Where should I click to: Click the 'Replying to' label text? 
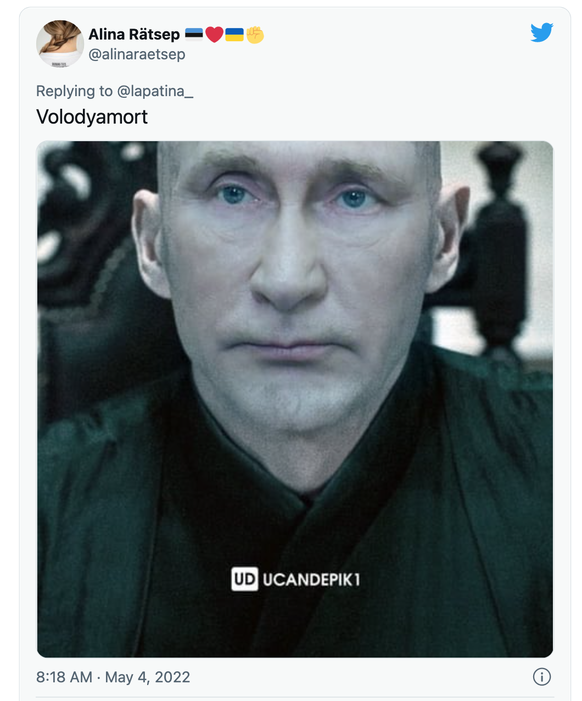(x=74, y=91)
